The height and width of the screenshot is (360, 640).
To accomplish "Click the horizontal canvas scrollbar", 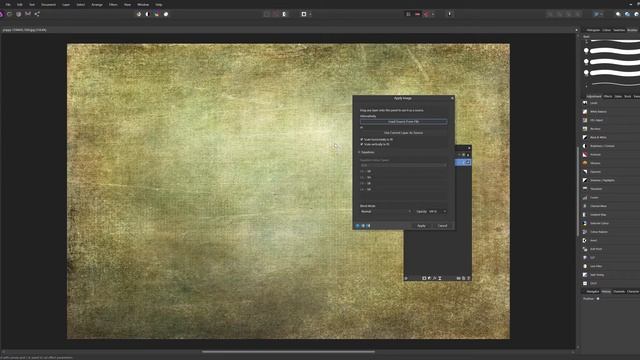I will [x=288, y=351].
